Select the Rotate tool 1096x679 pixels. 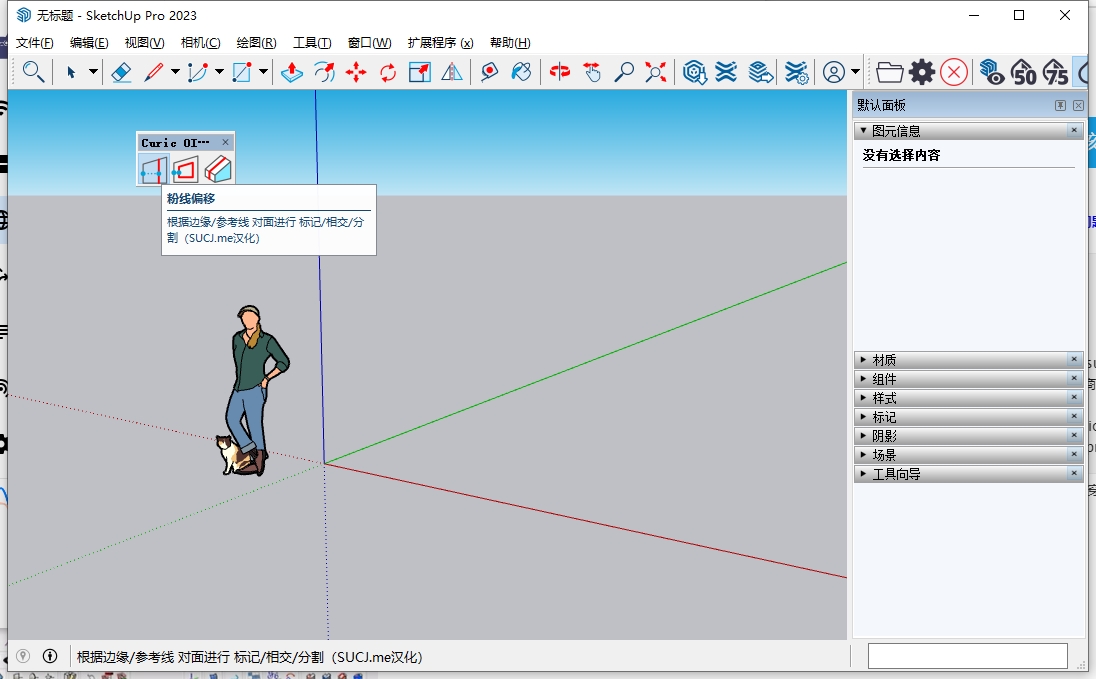tap(388, 72)
